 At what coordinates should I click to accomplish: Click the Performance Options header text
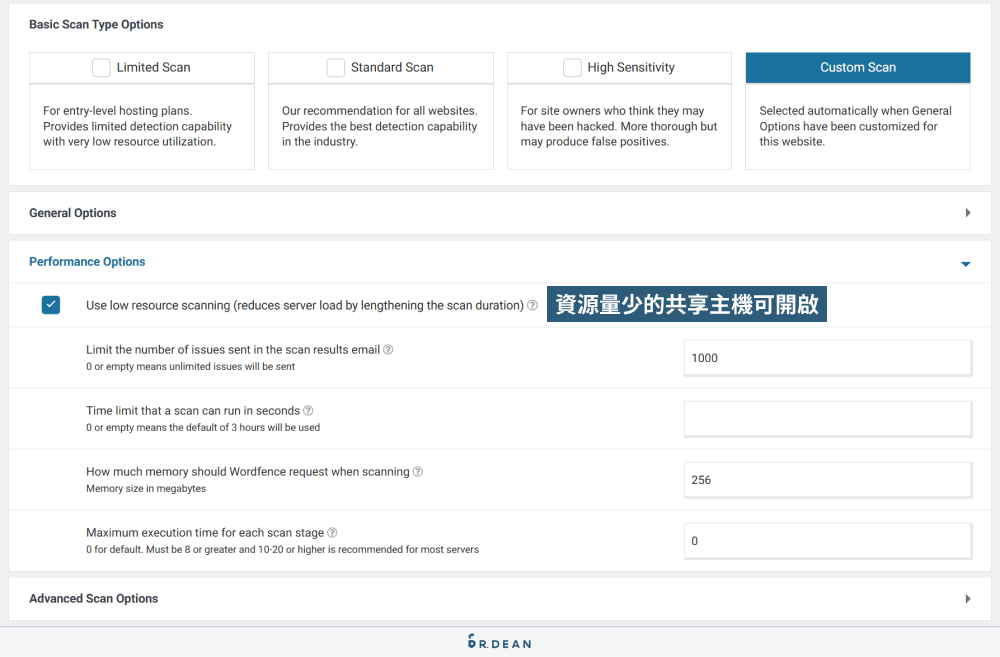(x=87, y=261)
